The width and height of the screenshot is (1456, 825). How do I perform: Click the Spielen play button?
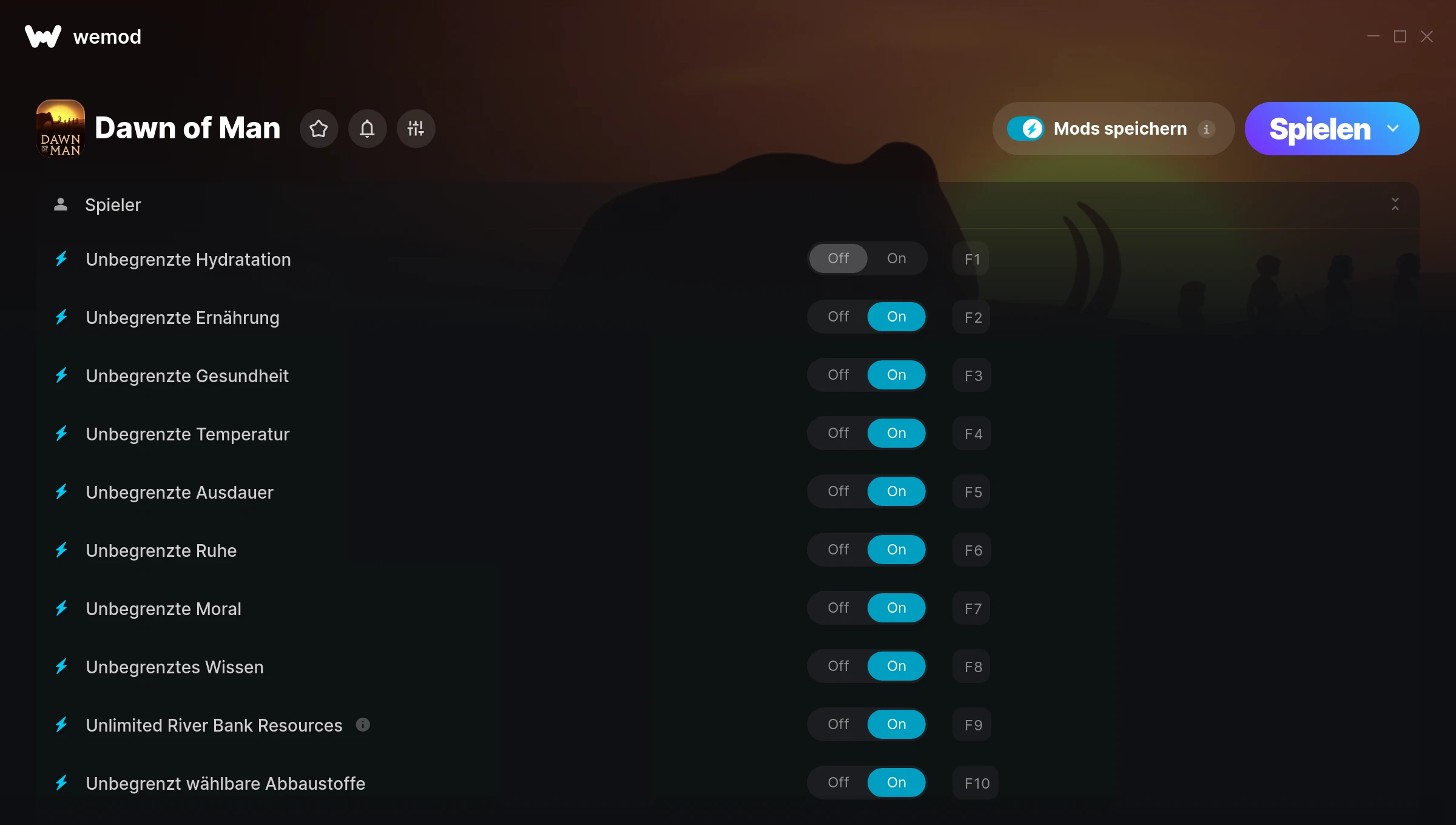click(1319, 129)
